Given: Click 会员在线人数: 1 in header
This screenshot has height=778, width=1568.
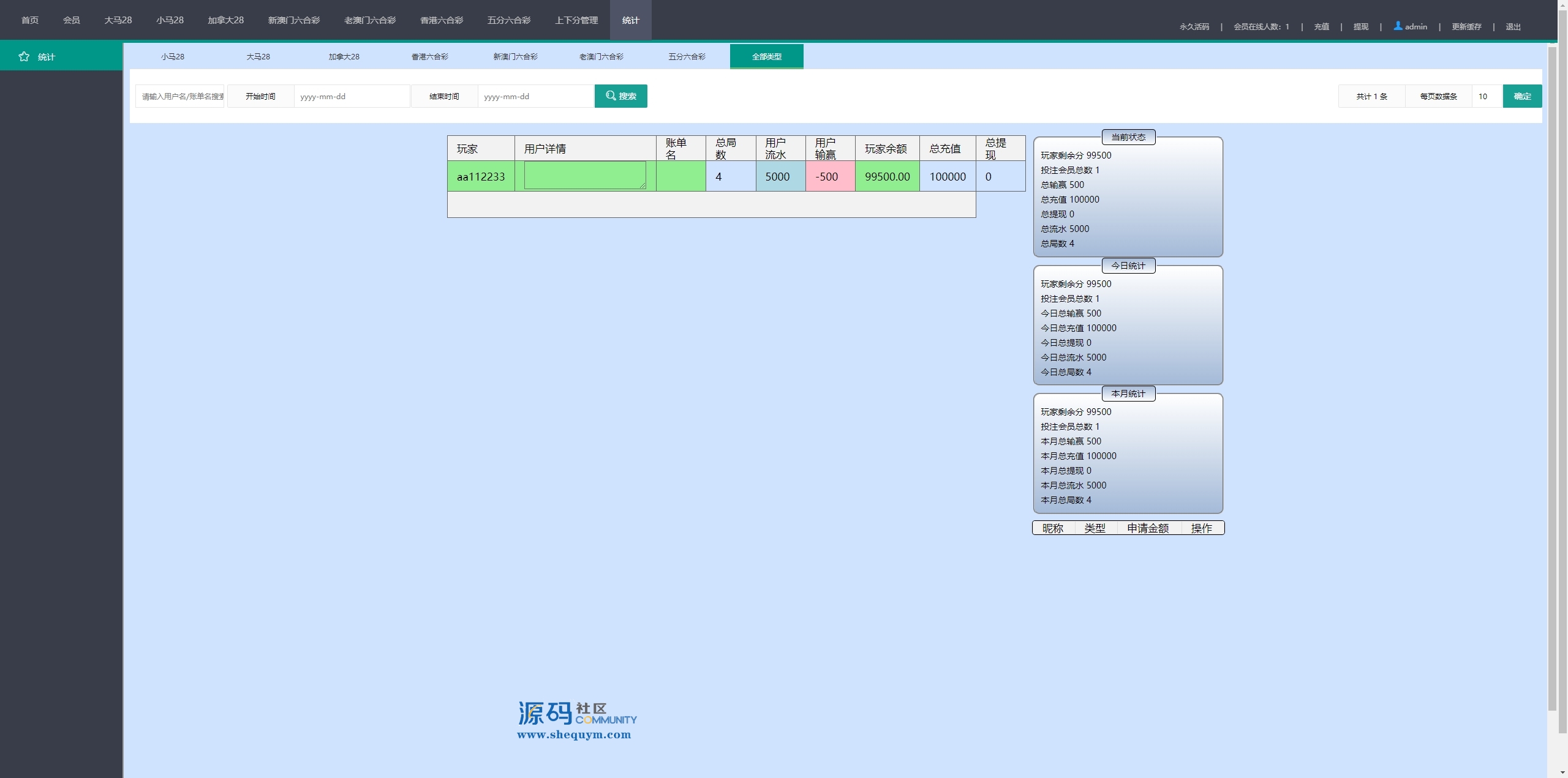Looking at the screenshot, I should [x=1261, y=26].
